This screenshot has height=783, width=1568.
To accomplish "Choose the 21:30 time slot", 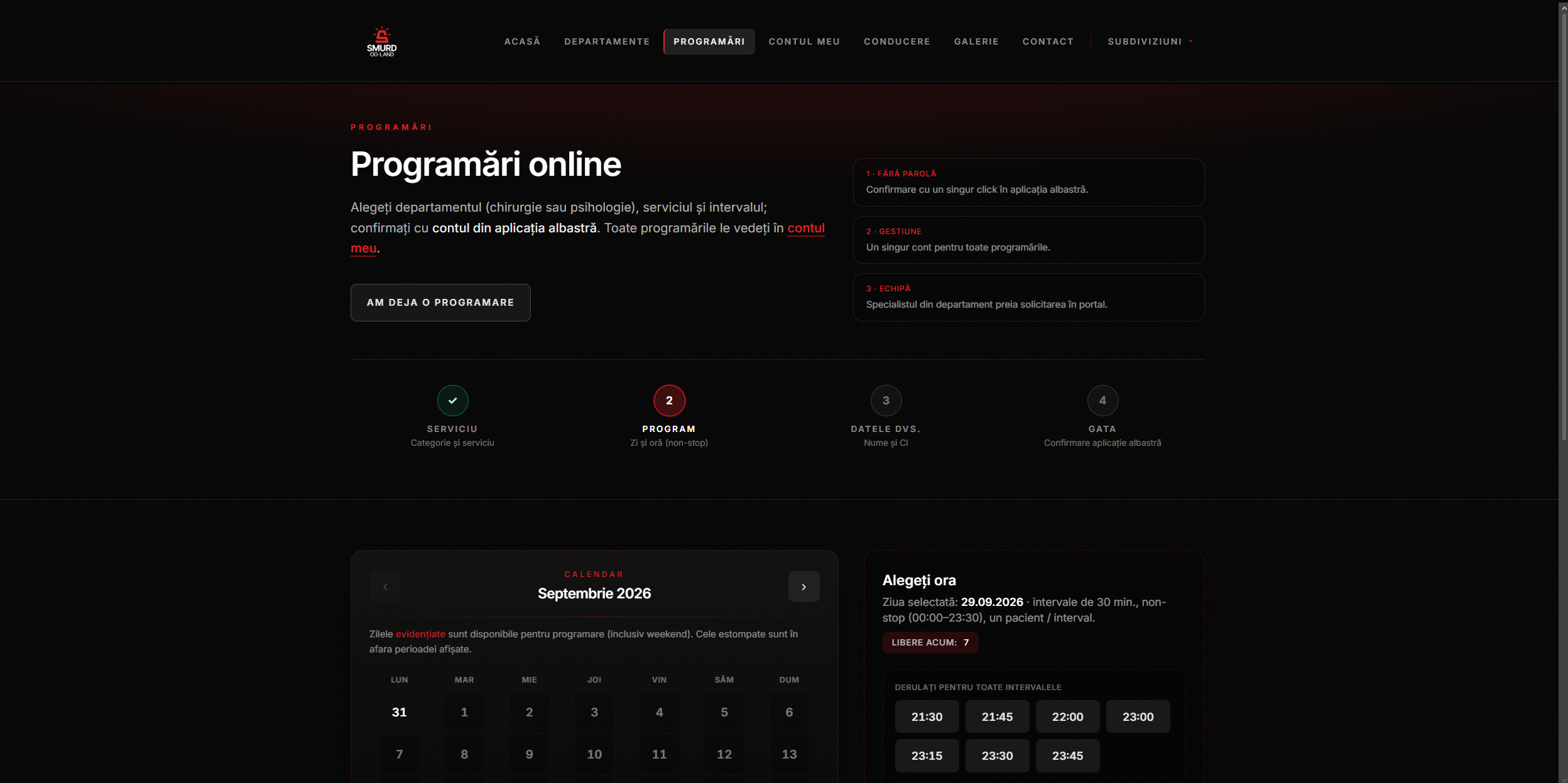I will click(x=927, y=716).
